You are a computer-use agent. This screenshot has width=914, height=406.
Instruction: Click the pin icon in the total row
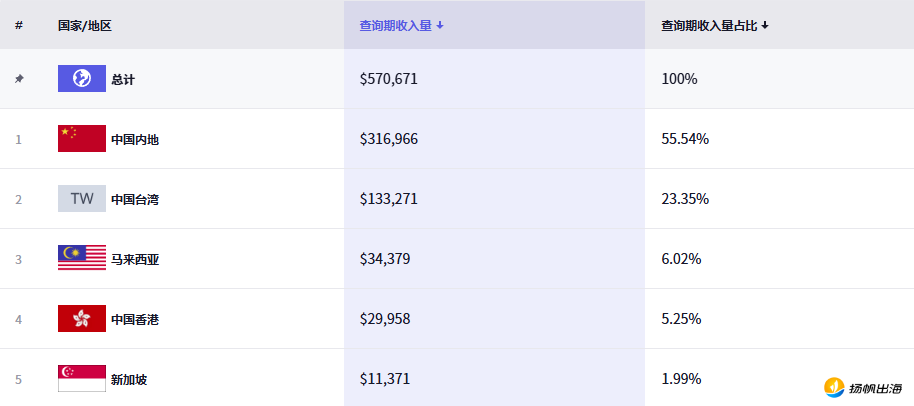pyautogui.click(x=19, y=79)
